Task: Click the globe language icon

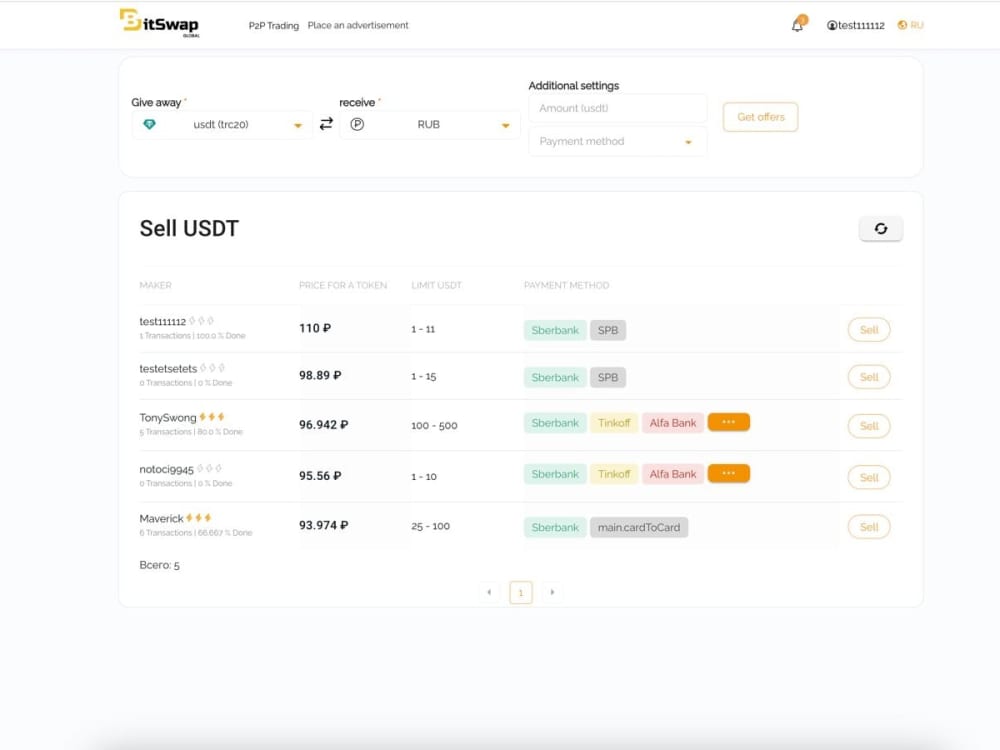Action: [902, 26]
